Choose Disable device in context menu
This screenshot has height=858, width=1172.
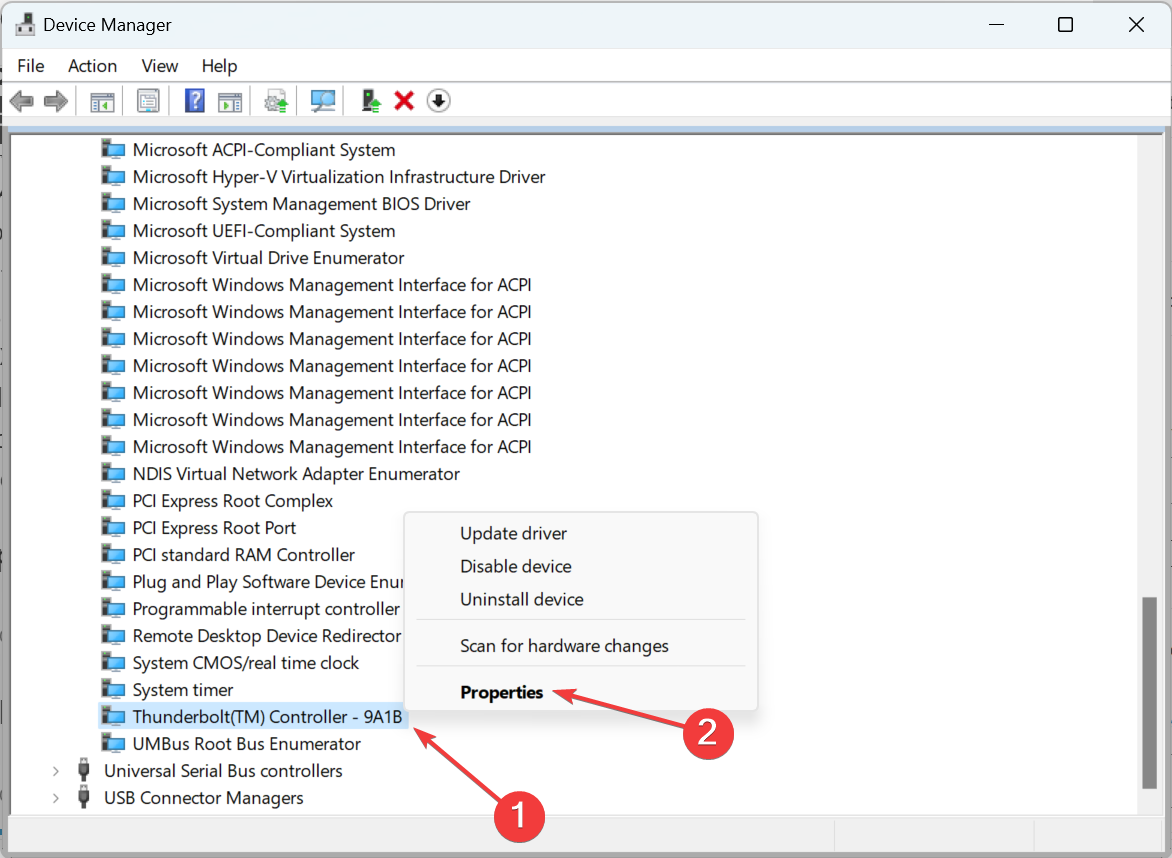pyautogui.click(x=581, y=567)
